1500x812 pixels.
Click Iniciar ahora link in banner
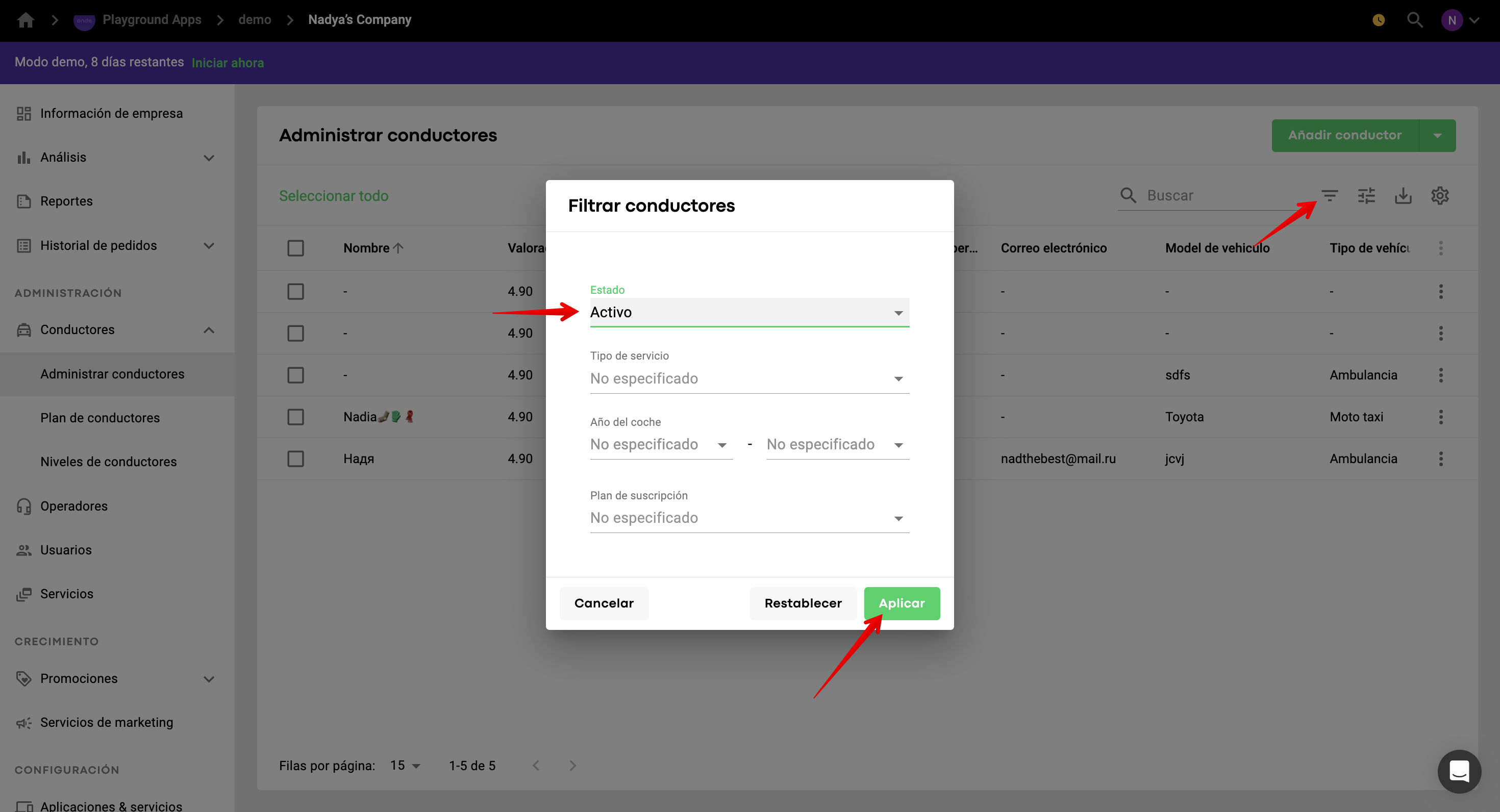[228, 63]
